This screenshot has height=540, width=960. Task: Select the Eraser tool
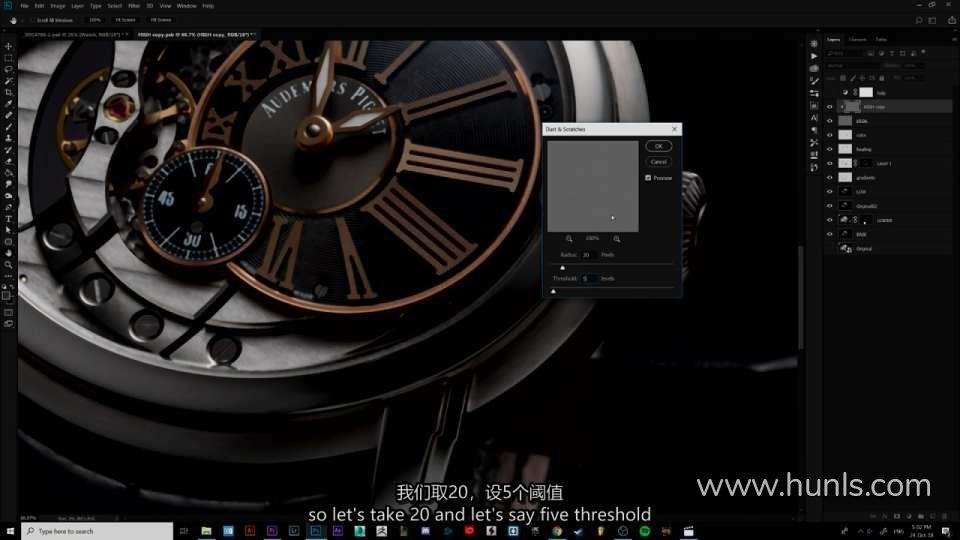pos(9,162)
